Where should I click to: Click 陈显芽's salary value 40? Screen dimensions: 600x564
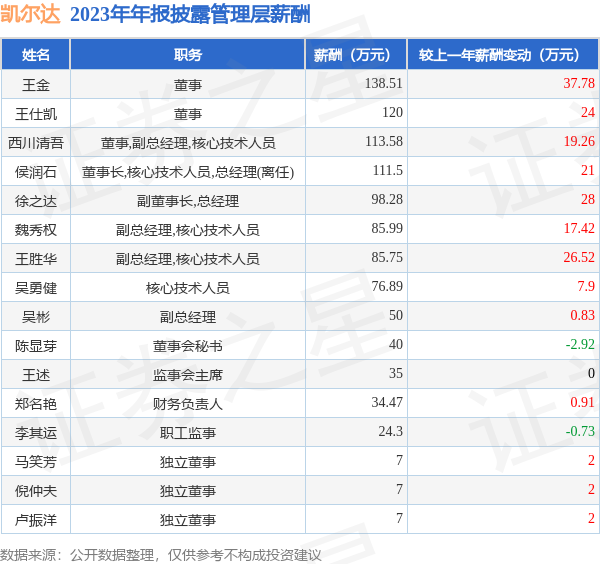(x=396, y=344)
